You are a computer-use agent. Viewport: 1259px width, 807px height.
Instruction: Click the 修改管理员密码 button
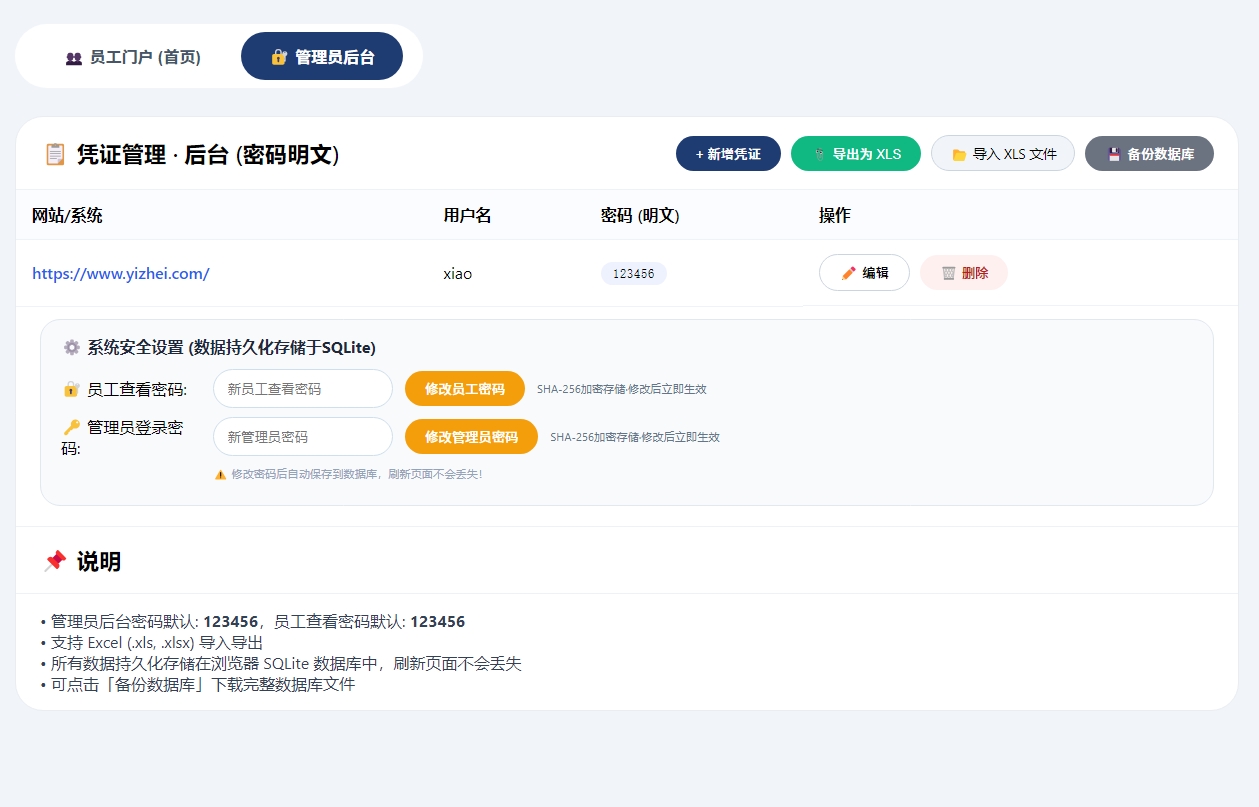click(471, 437)
